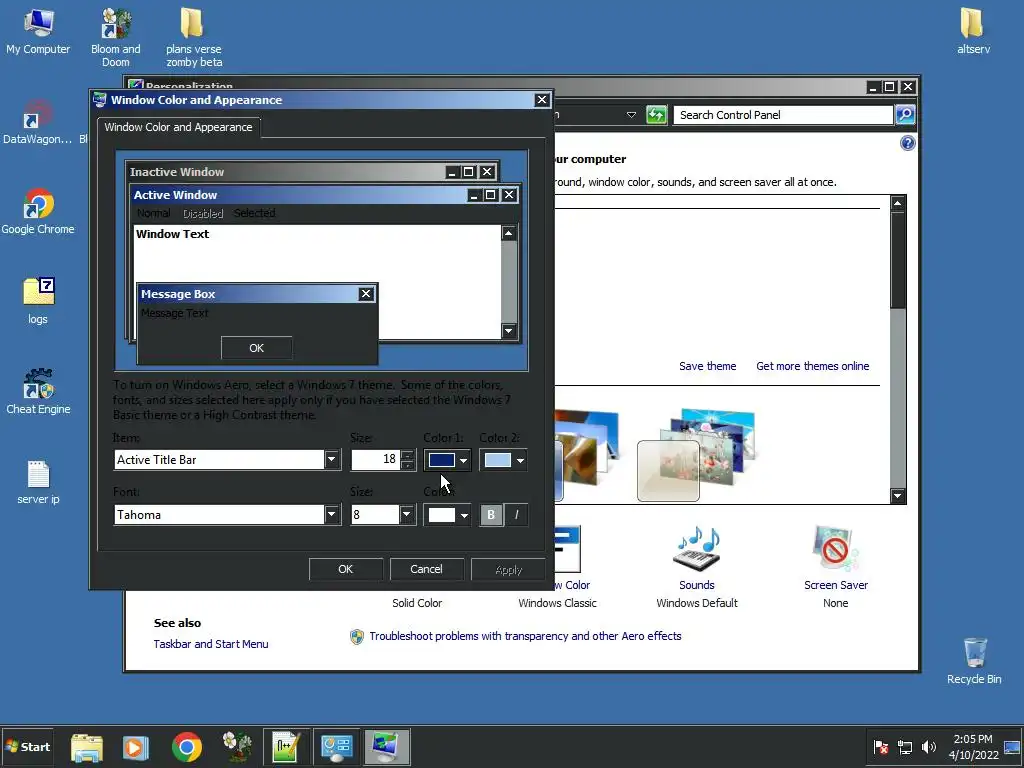Click green refresh arrows in address bar
The height and width of the screenshot is (768, 1024).
pyautogui.click(x=656, y=115)
